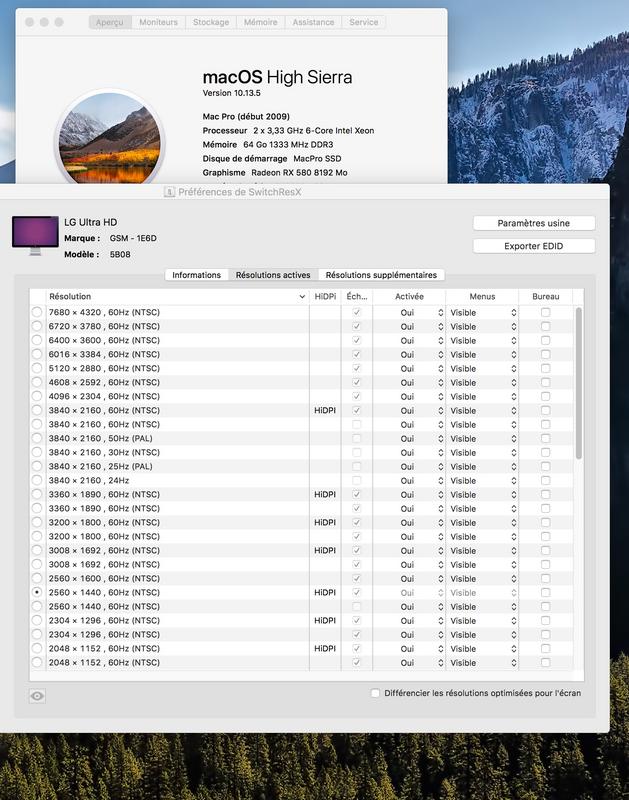Toggle Éch. checkbox for non-HiDPI 2560 × 1440
The image size is (629, 800).
pos(357,606)
